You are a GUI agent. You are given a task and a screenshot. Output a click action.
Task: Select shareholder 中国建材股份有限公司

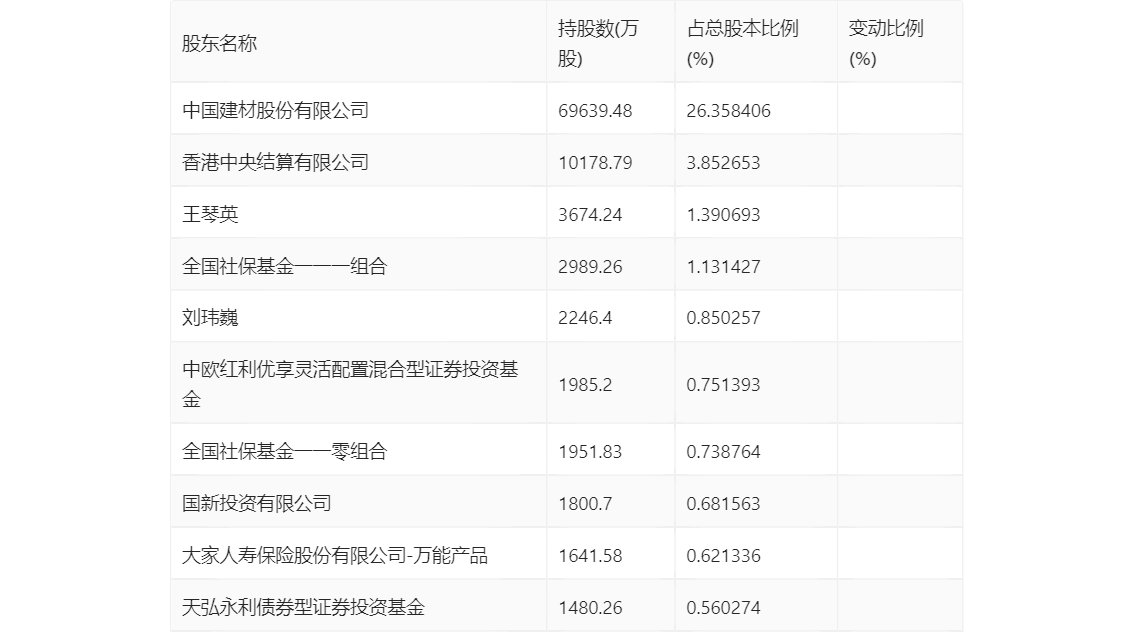pos(276,111)
